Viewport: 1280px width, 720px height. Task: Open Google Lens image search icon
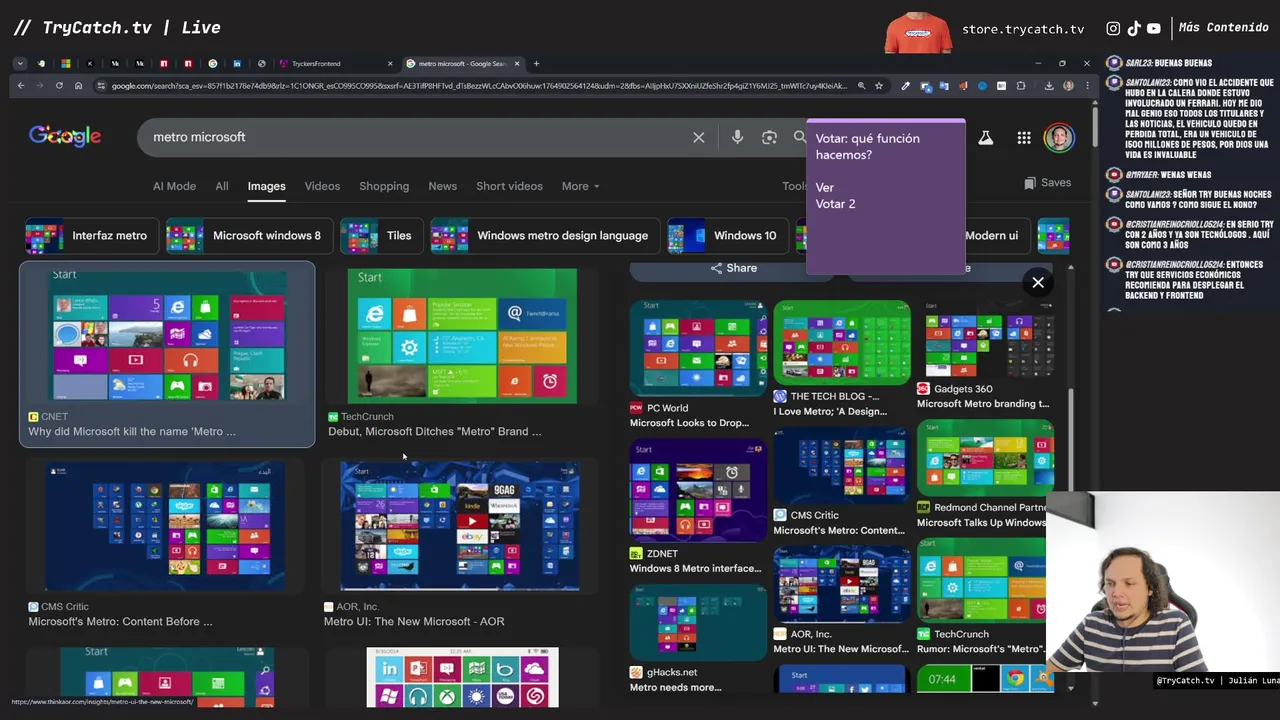click(x=769, y=137)
